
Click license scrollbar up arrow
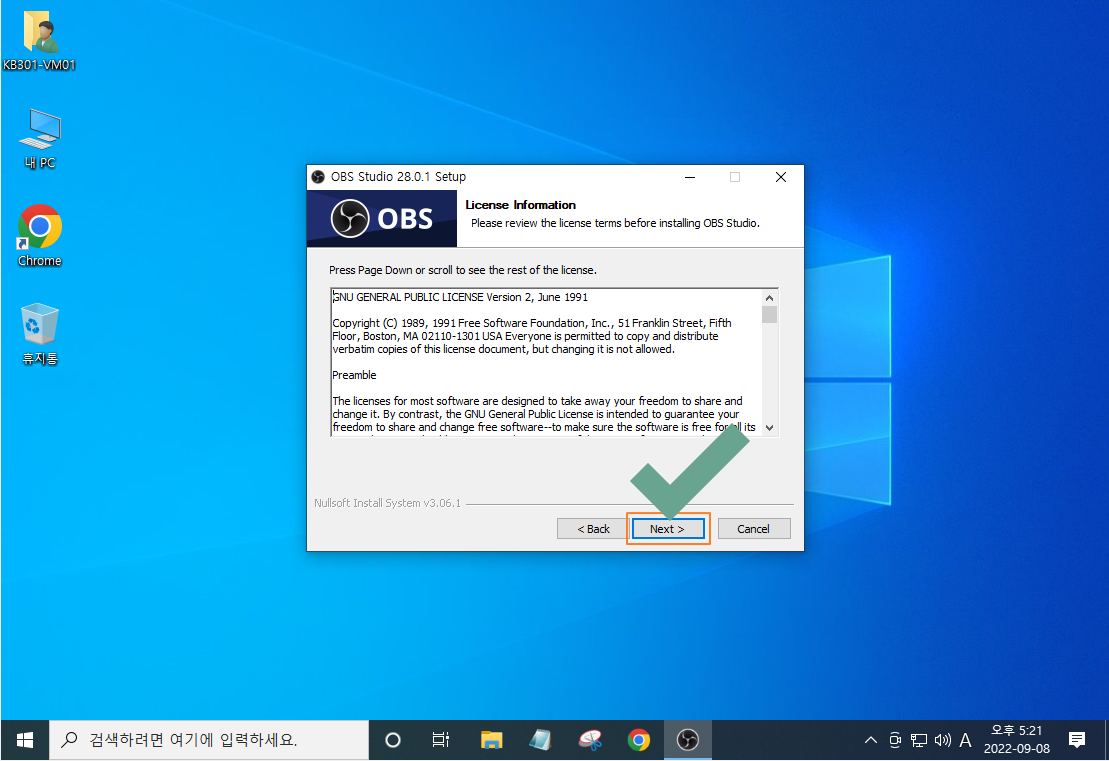770,298
